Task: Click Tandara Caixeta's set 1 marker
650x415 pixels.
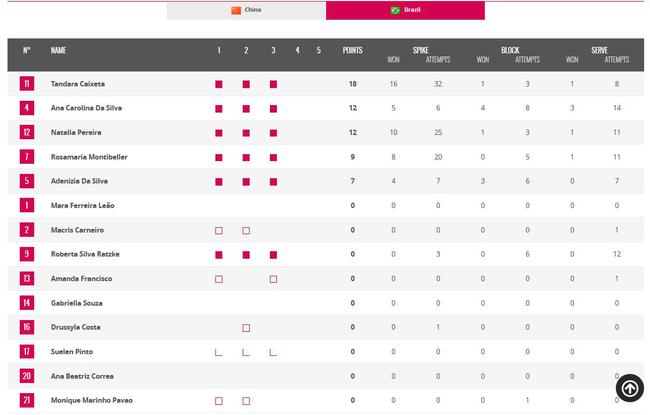Action: [219, 84]
